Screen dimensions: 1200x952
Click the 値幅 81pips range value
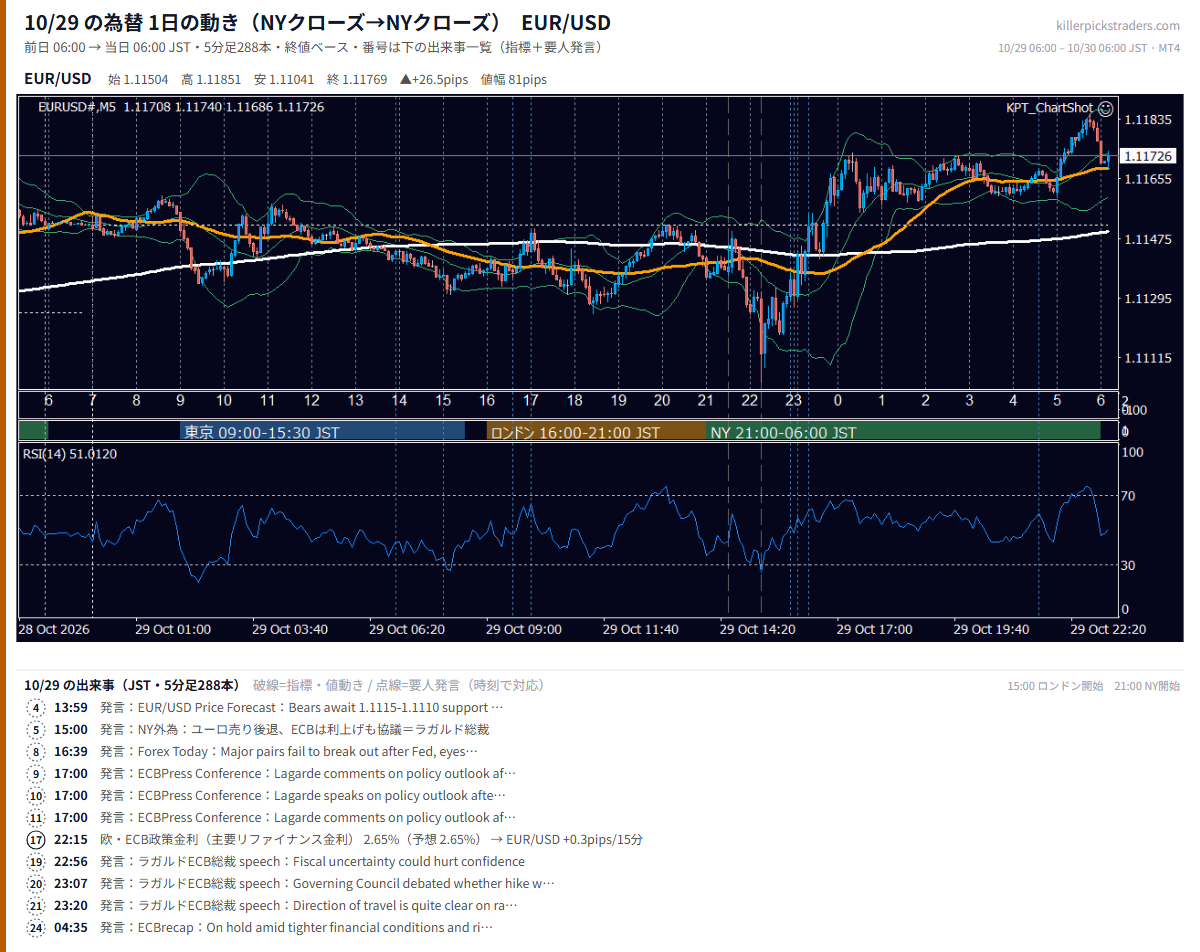(x=514, y=80)
